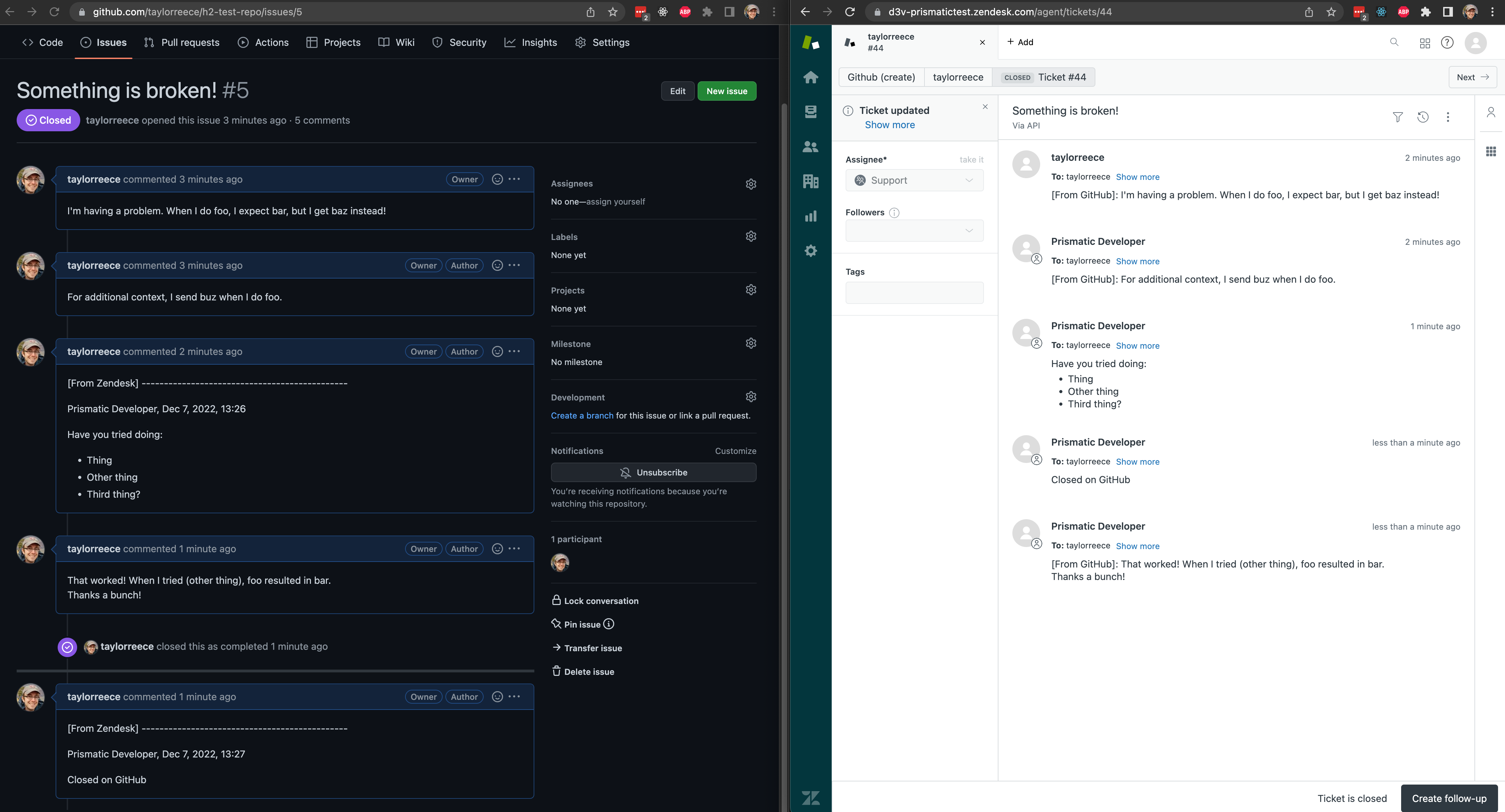Open the kebab menu on first comment
The width and height of the screenshot is (1505, 812).
pyautogui.click(x=514, y=179)
